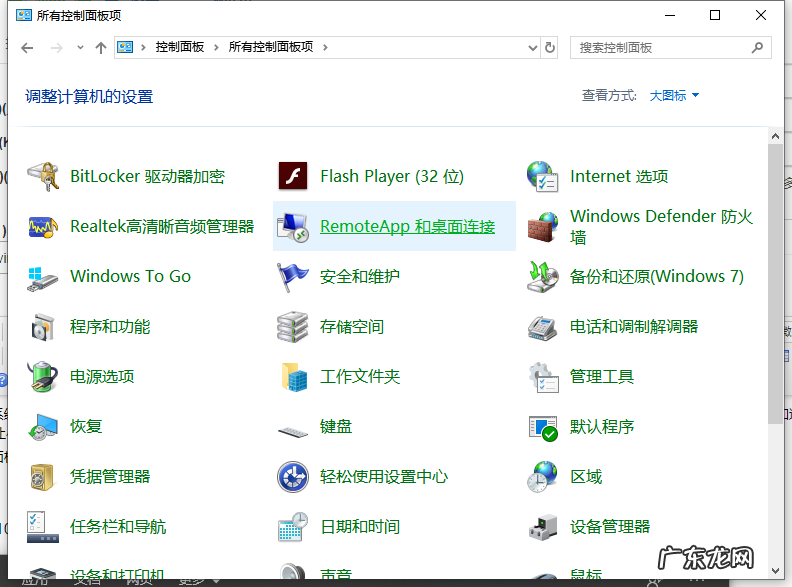Screen dimensions: 792x587
Task: Open the 设备管理器 icon
Action: tap(542, 528)
